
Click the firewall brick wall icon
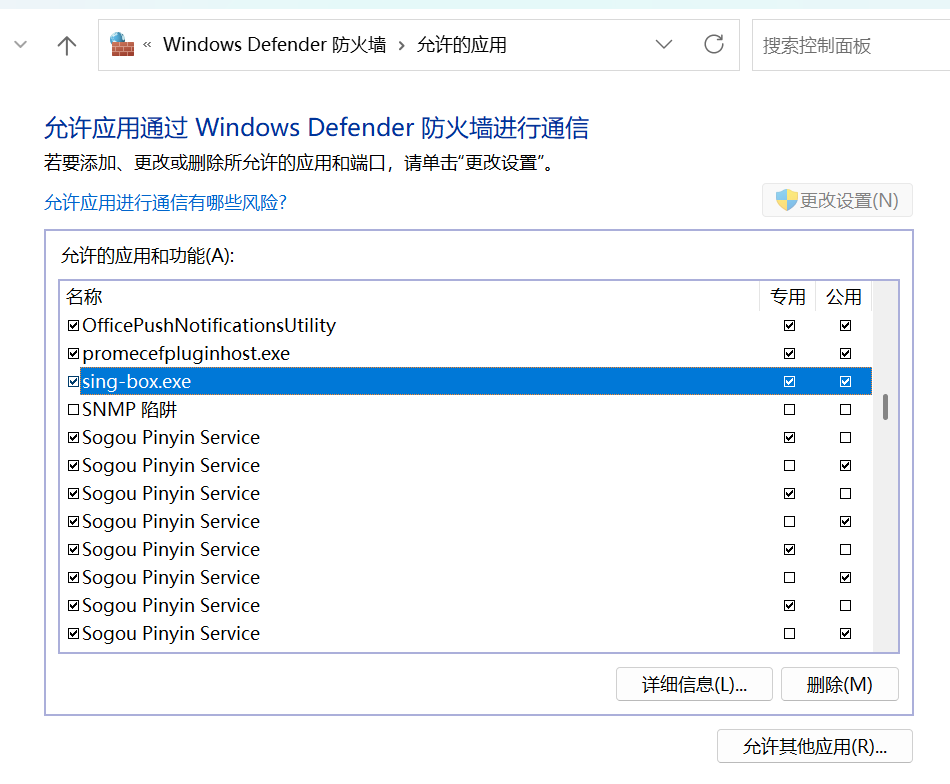[122, 45]
